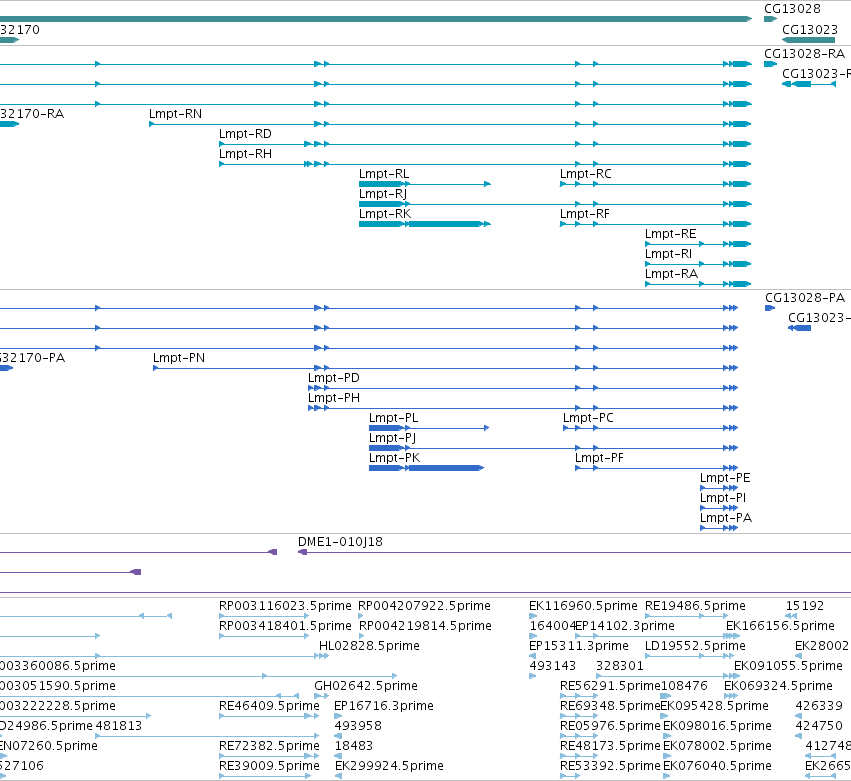The image size is (851, 781).
Task: Select the EP16716.3prime EST
Action: (x=338, y=716)
